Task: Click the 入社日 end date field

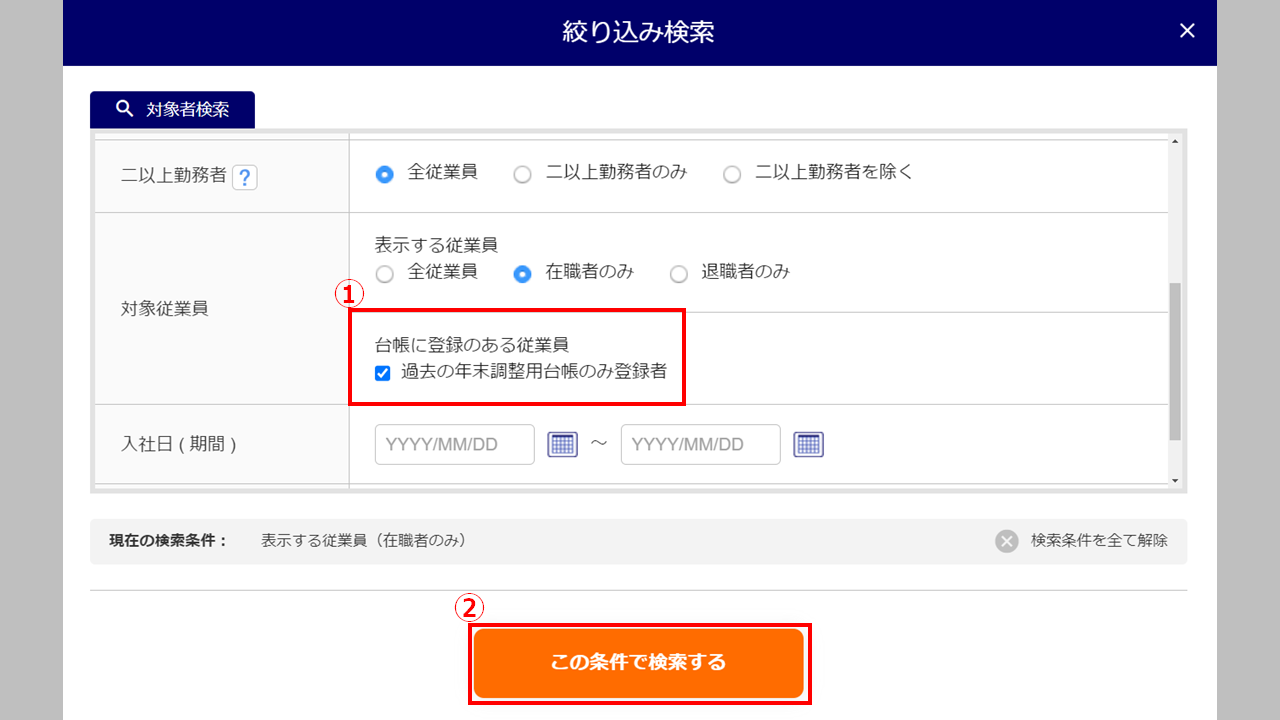Action: (701, 445)
